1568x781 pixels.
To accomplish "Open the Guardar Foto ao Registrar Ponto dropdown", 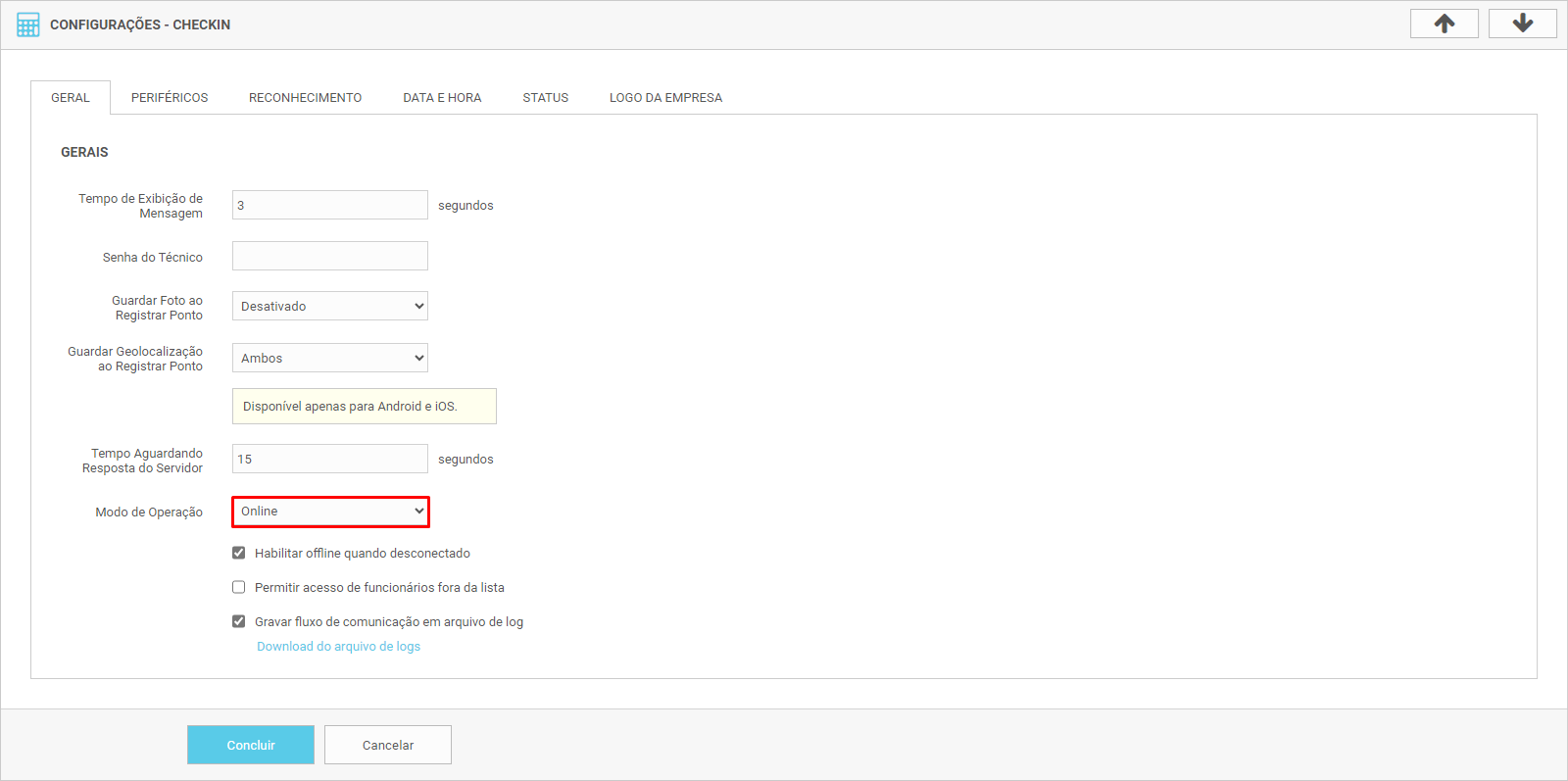I will click(329, 306).
